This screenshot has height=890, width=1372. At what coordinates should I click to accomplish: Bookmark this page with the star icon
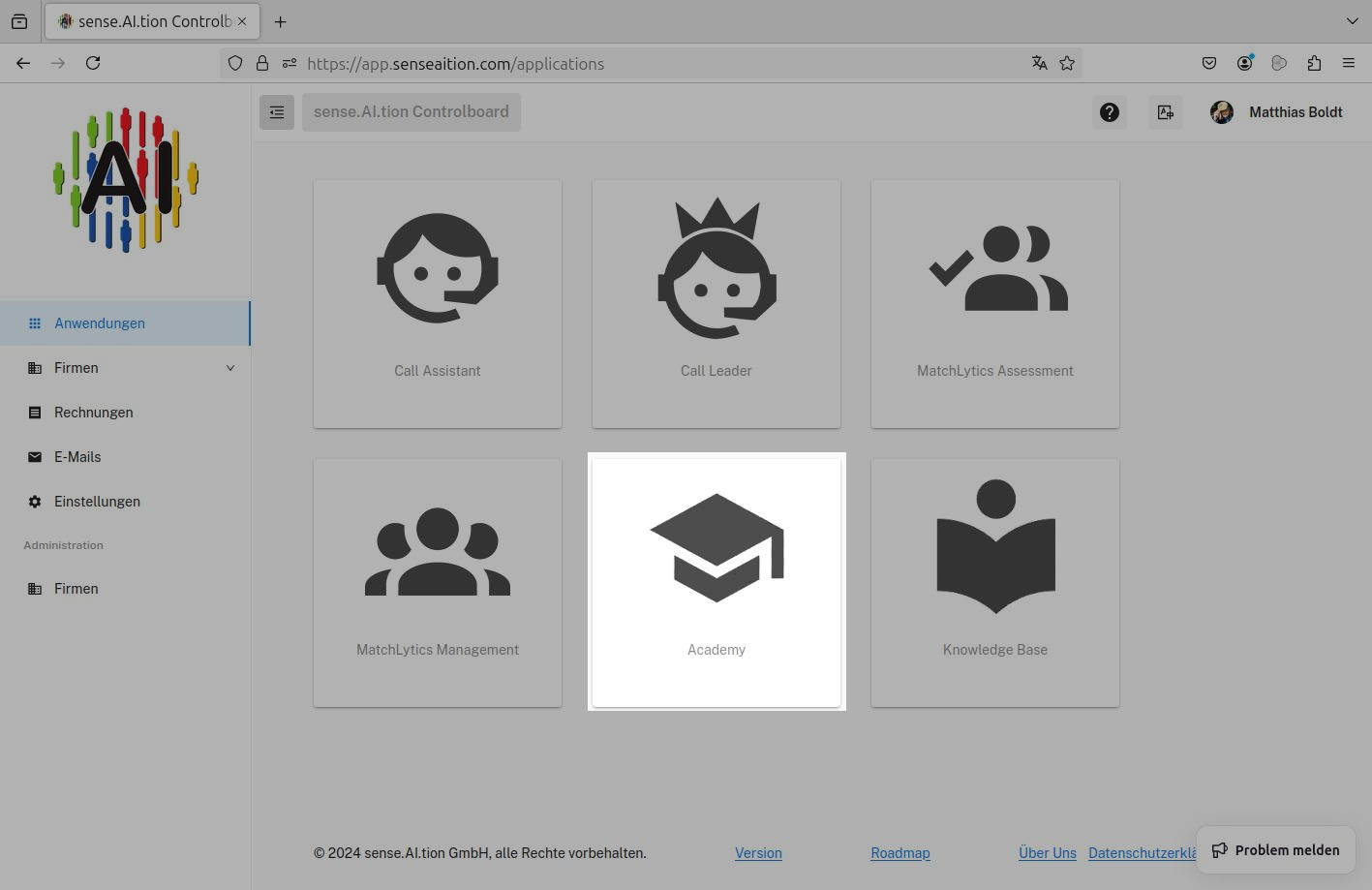pos(1067,63)
